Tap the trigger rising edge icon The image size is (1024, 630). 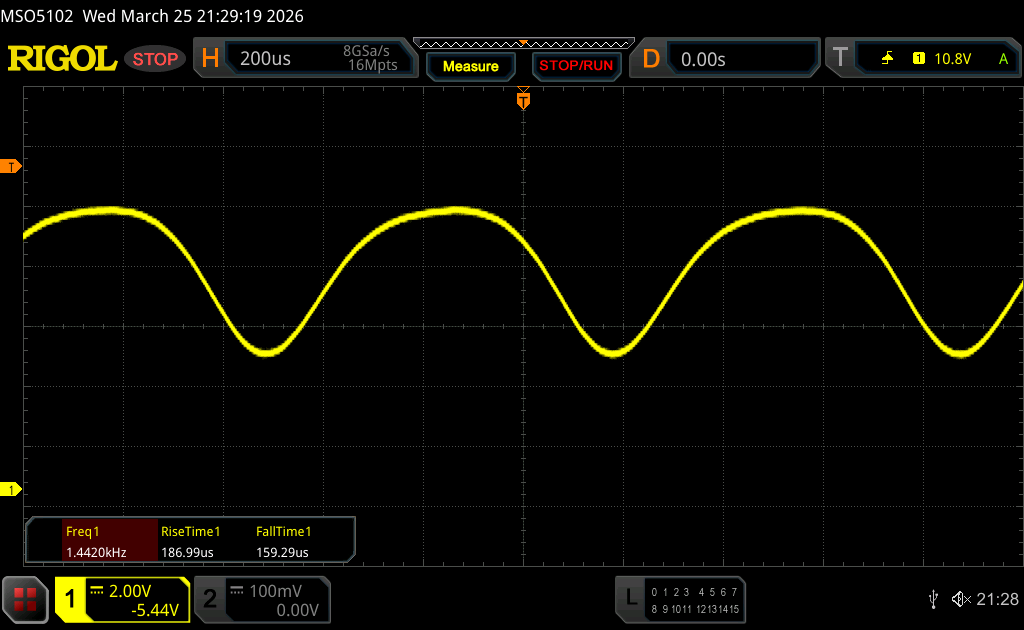coord(887,59)
